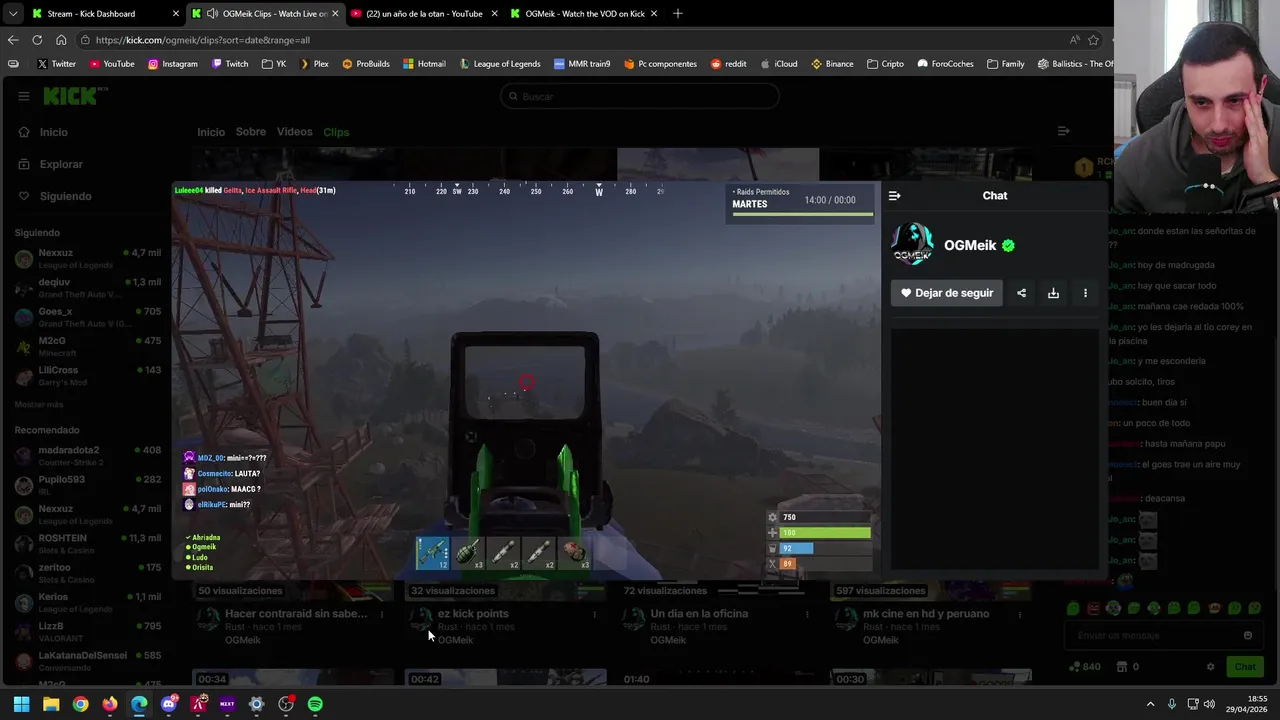Open OGMeik channel name link
1280x720 pixels.
(970, 245)
